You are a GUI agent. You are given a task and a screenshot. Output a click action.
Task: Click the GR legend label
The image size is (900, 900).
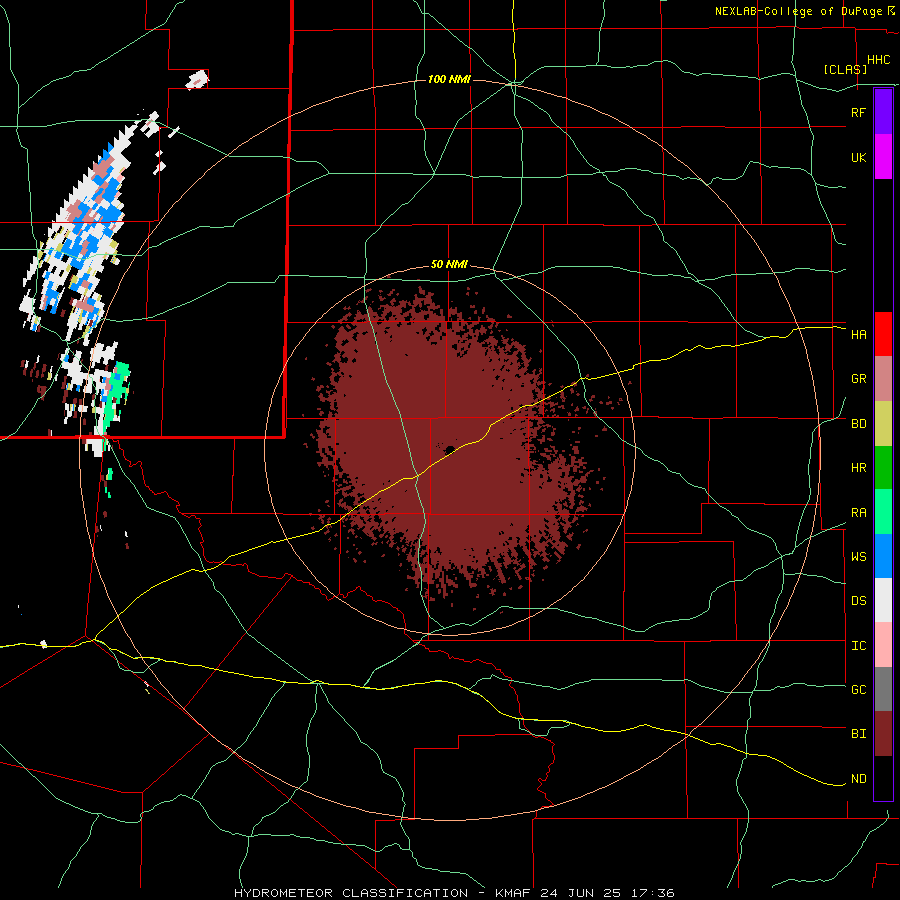coord(858,379)
